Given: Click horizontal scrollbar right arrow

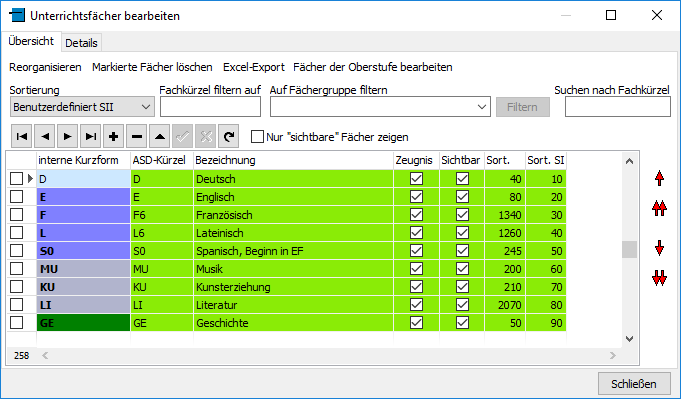Looking at the screenshot, I should [x=613, y=356].
